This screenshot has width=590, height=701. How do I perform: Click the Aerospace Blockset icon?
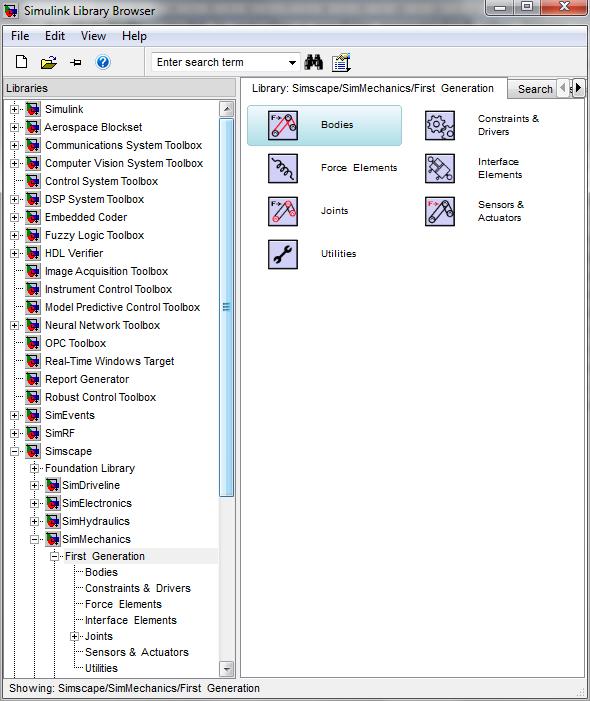tap(33, 127)
